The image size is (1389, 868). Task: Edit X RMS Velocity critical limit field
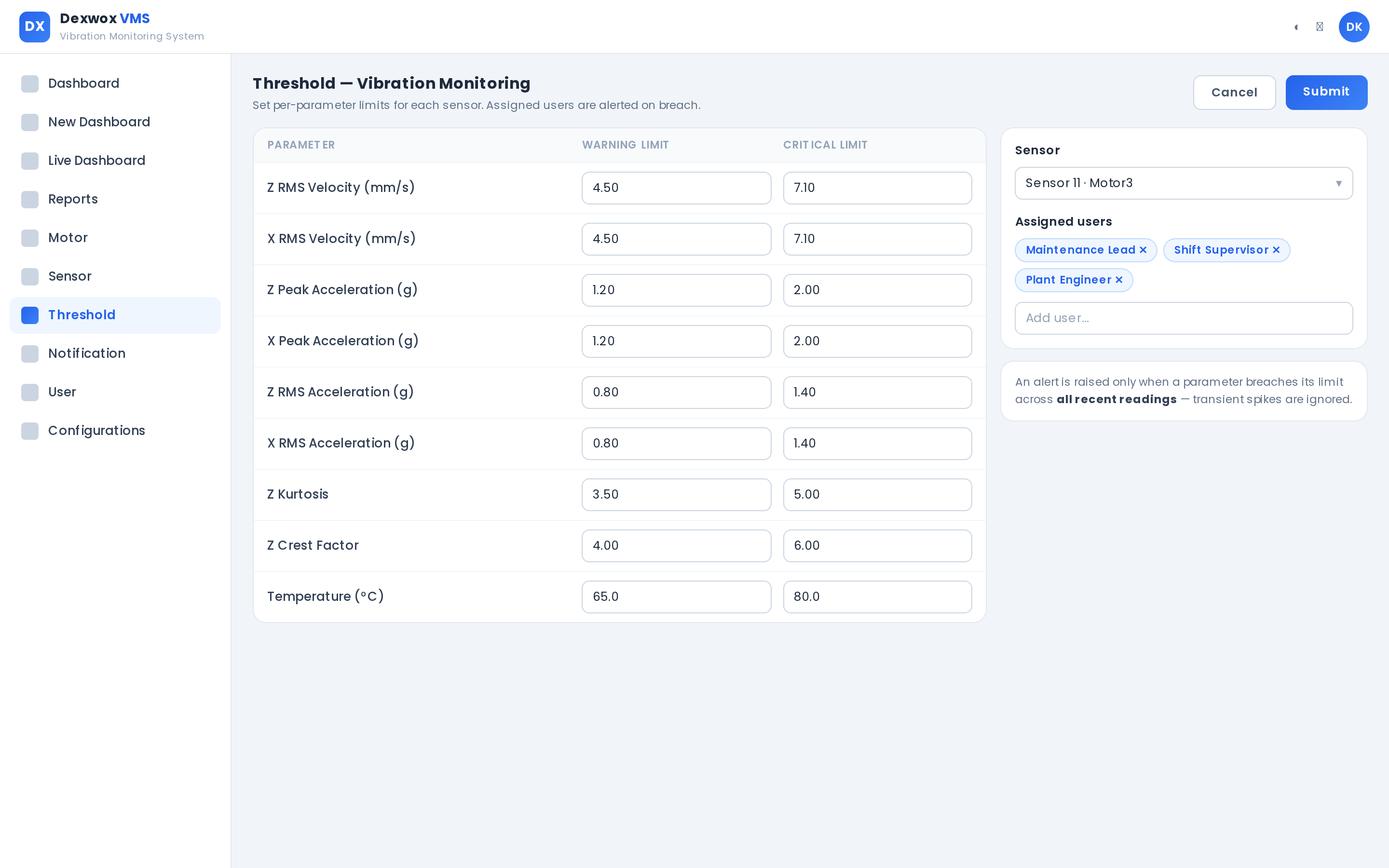(x=877, y=239)
